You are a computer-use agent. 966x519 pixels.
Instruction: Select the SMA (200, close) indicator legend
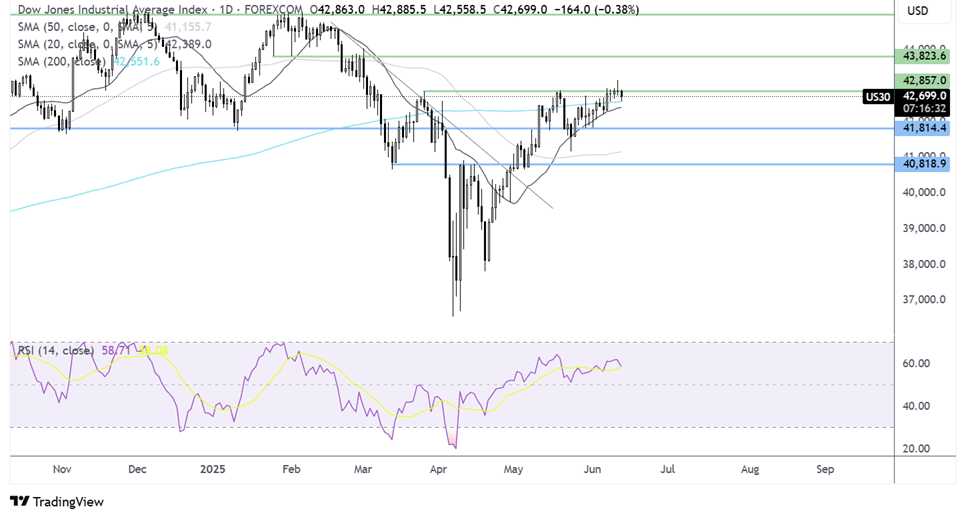89,62
